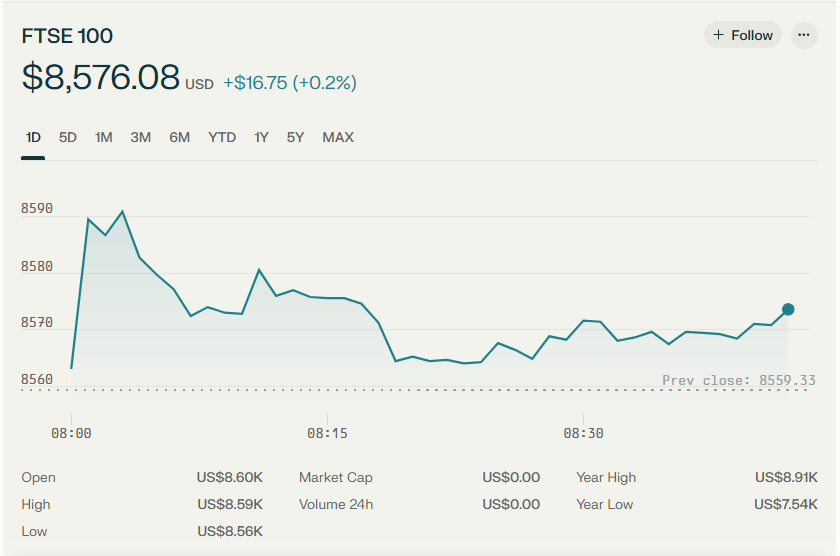Click the Market Cap label
Image resolution: width=840 pixels, height=556 pixels.
(x=335, y=477)
